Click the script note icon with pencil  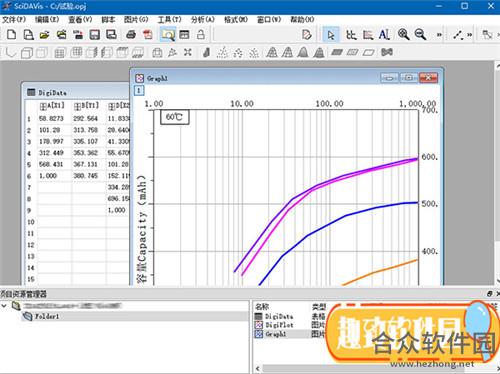(307, 34)
